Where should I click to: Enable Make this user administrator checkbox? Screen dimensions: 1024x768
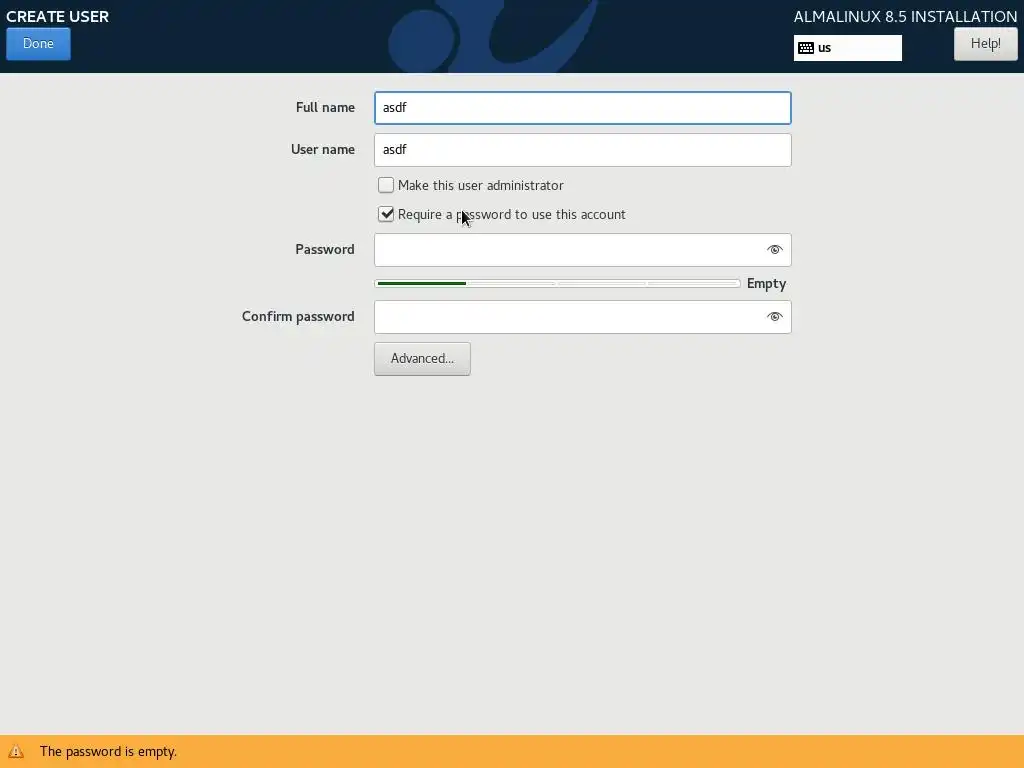386,185
